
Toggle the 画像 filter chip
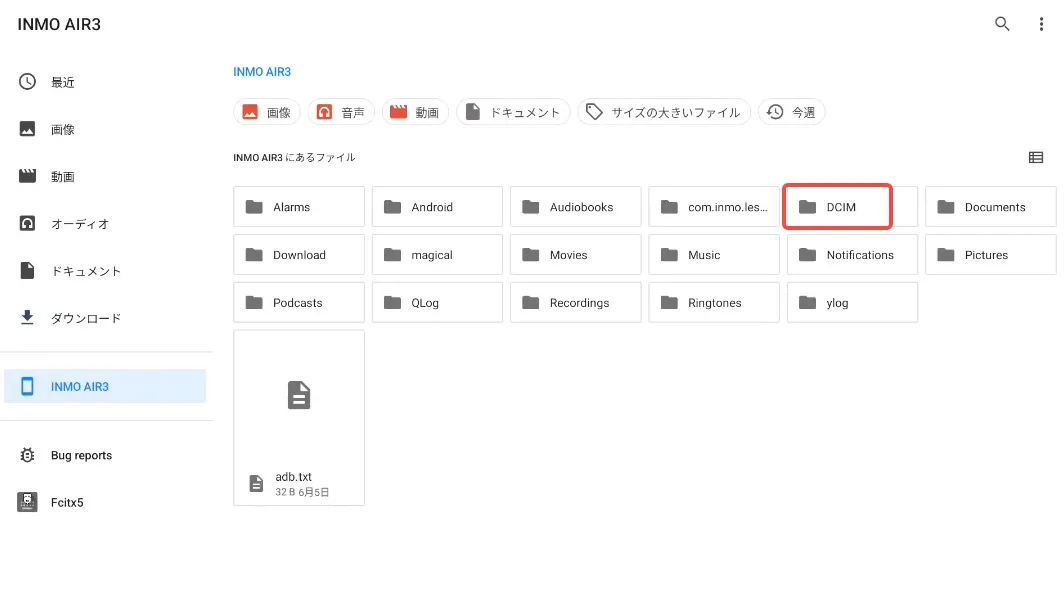(x=267, y=112)
